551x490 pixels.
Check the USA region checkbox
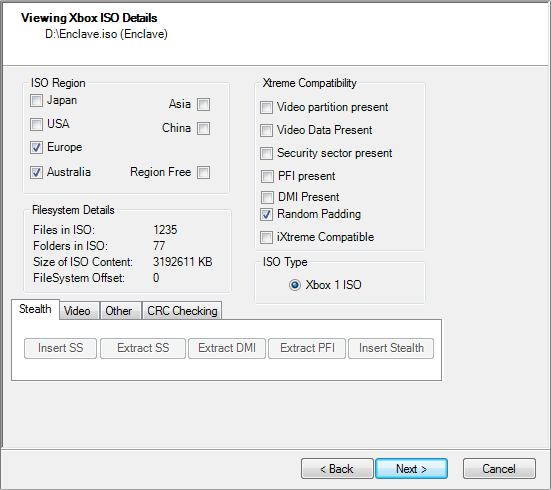click(36, 124)
